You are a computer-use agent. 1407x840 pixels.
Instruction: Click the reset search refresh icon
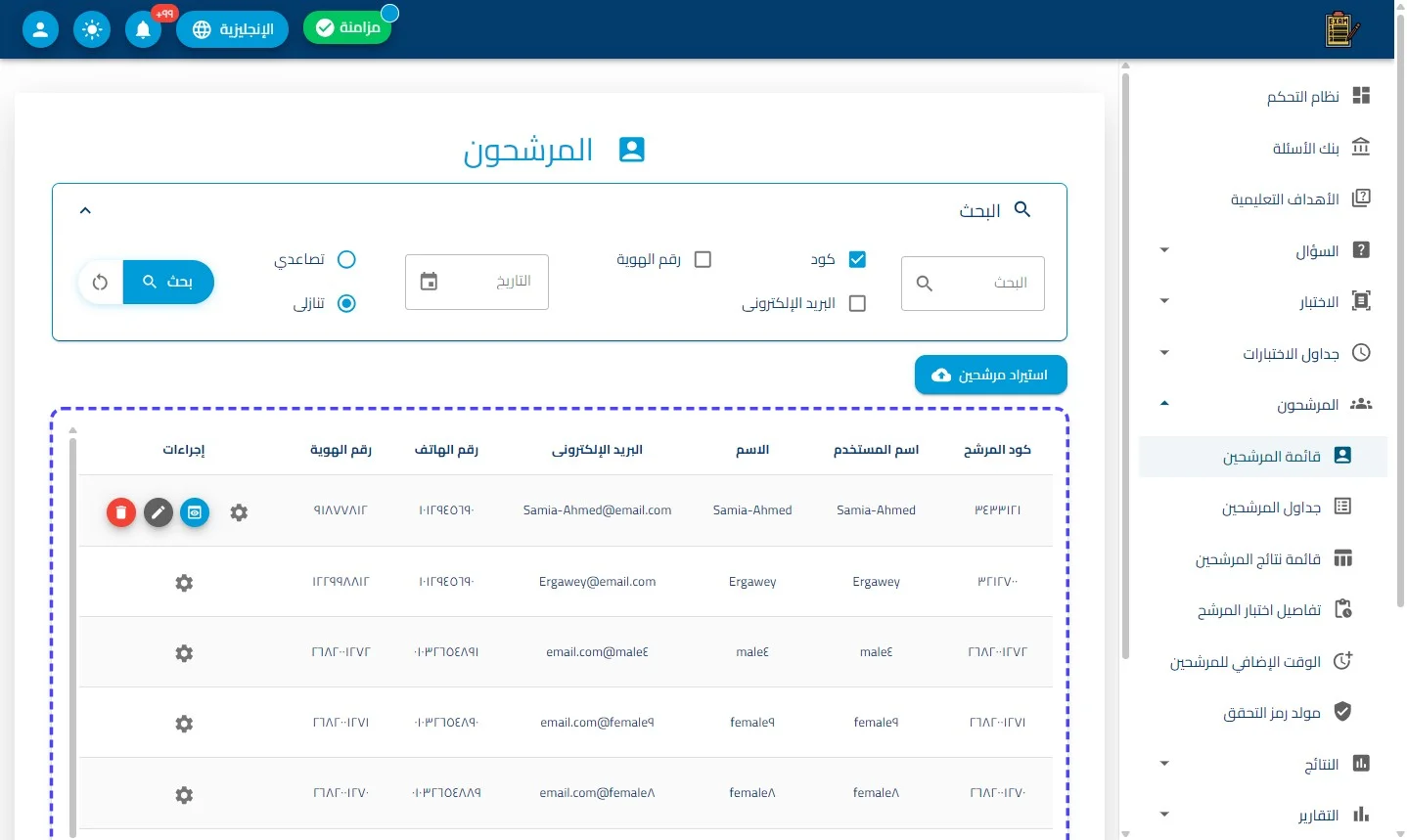click(100, 282)
